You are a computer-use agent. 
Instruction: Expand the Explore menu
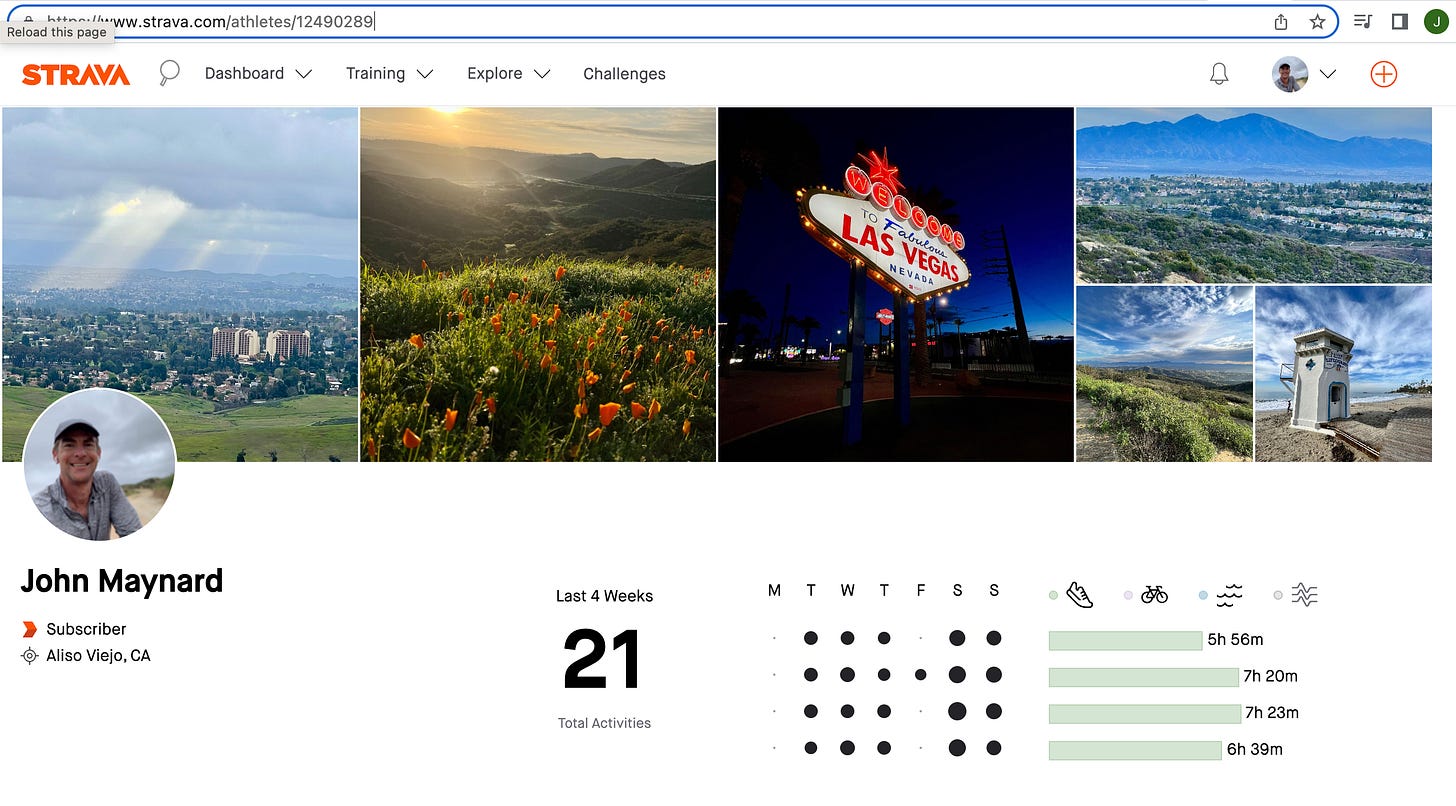(x=509, y=74)
